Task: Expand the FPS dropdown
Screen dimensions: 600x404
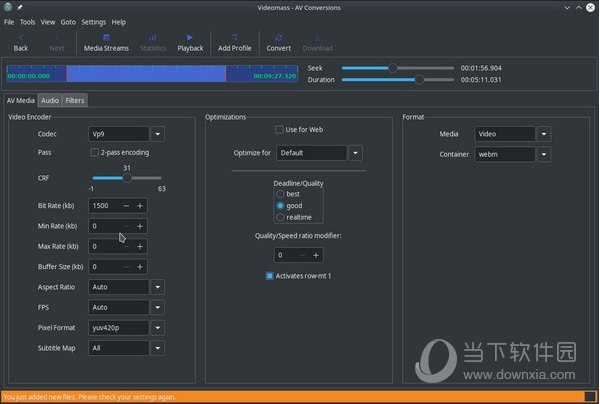Action: pos(158,307)
